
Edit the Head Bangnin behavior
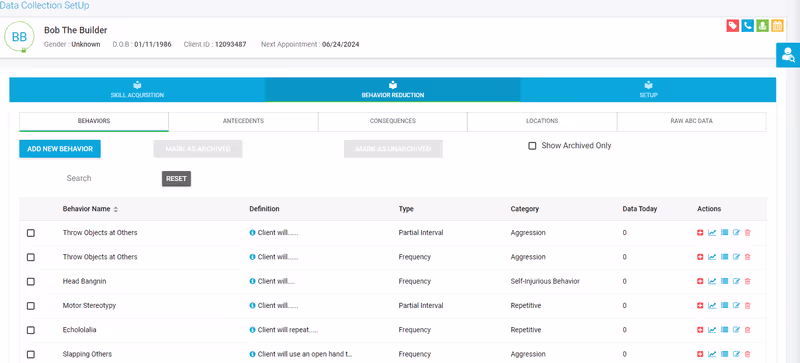point(736,281)
